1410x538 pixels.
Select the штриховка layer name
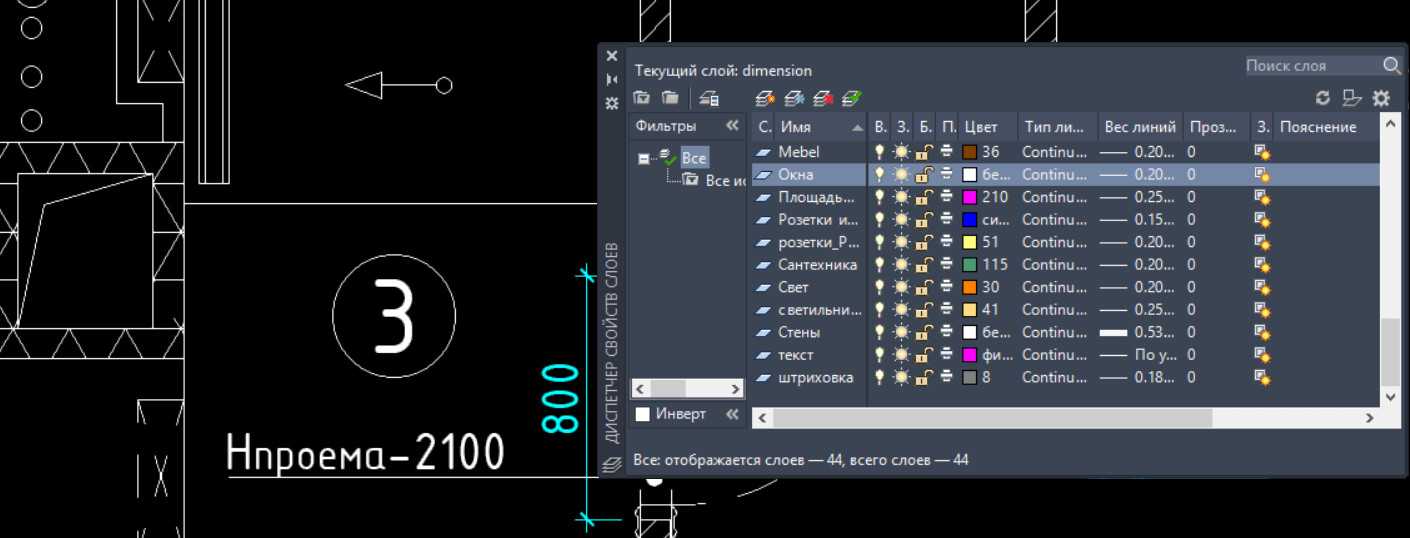(816, 377)
